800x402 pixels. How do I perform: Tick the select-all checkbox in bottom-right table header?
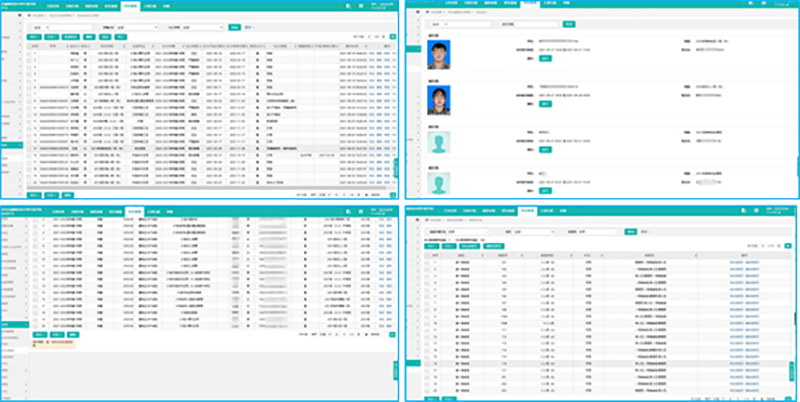pyautogui.click(x=426, y=256)
